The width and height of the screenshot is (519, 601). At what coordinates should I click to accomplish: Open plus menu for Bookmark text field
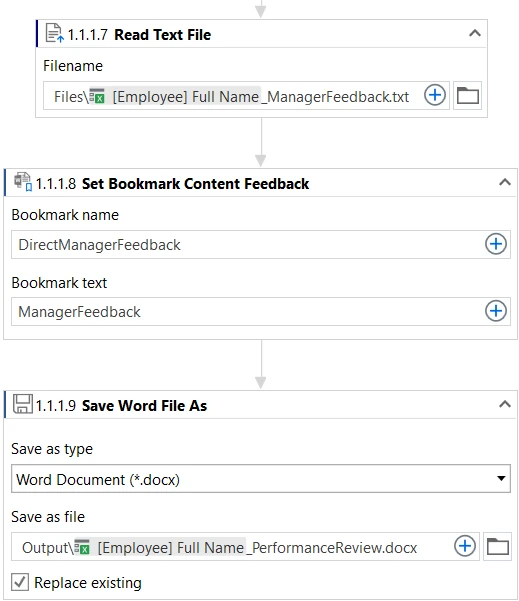click(496, 311)
